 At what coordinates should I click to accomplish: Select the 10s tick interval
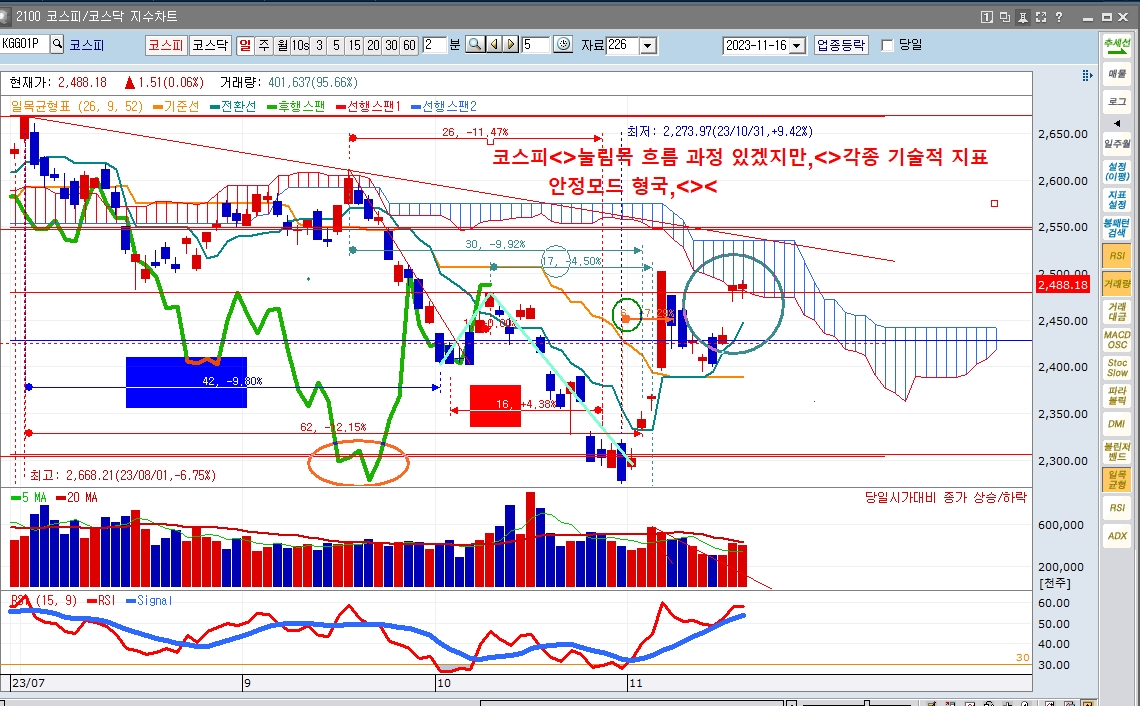tap(300, 45)
